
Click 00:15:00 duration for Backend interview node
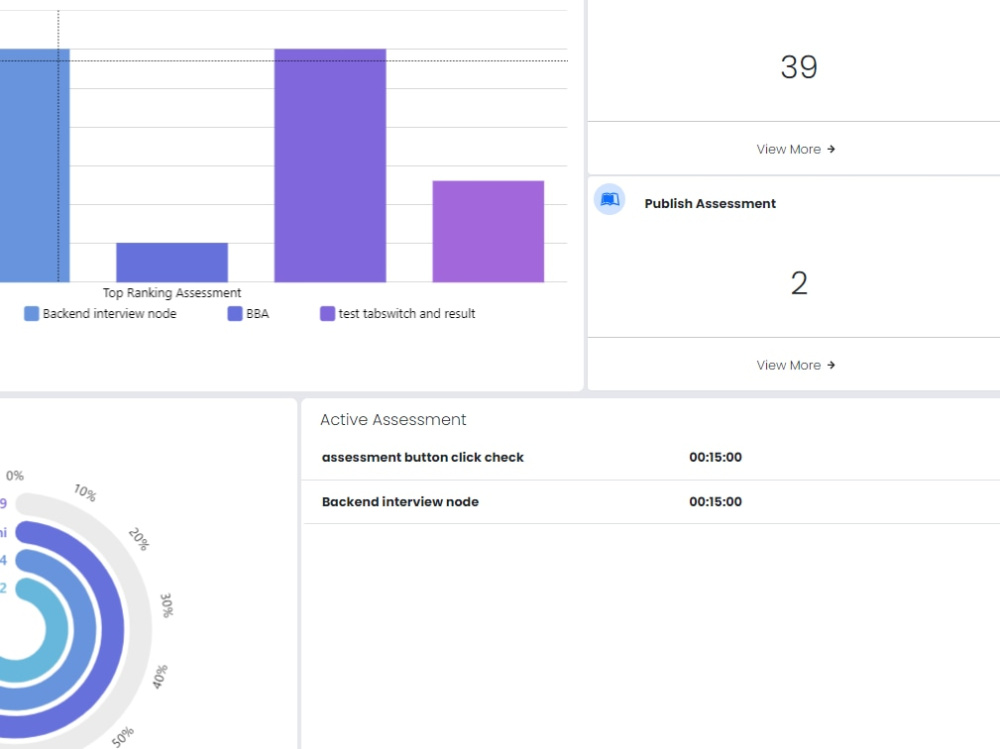(x=715, y=502)
